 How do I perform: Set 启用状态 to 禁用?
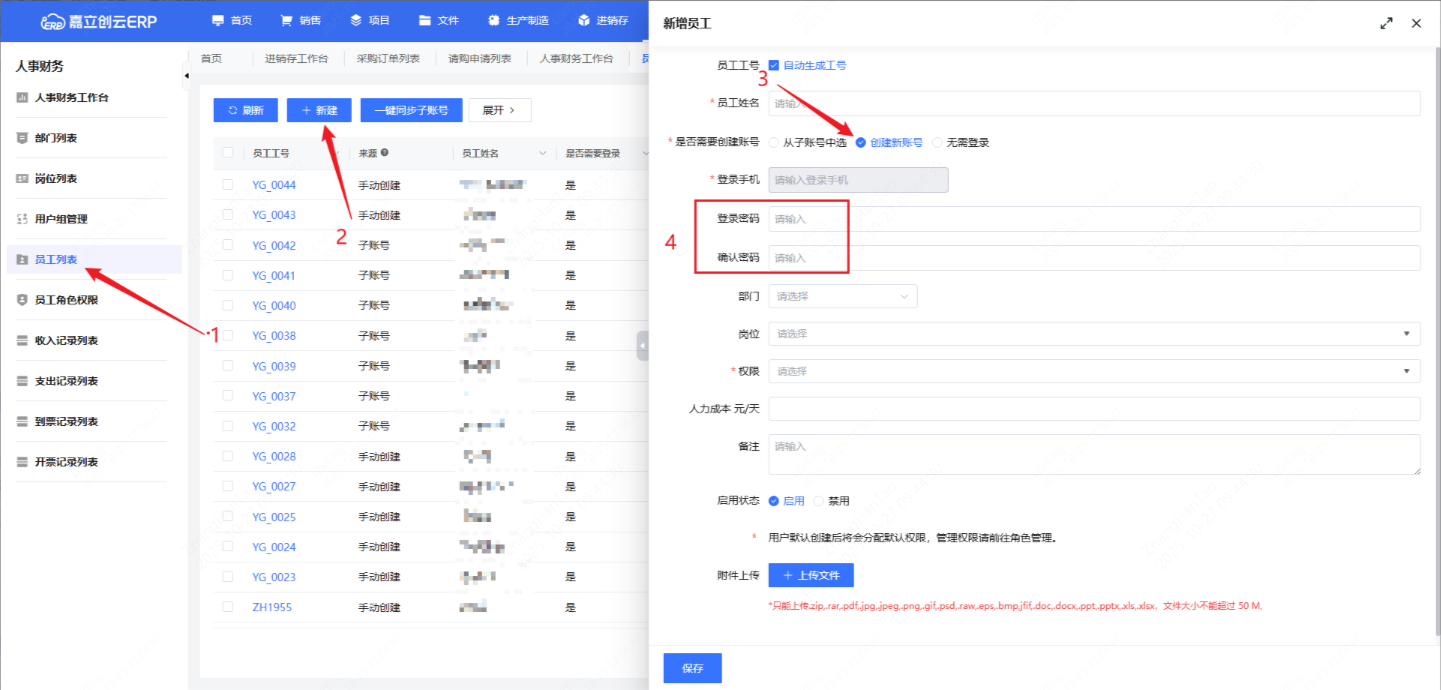coord(819,501)
